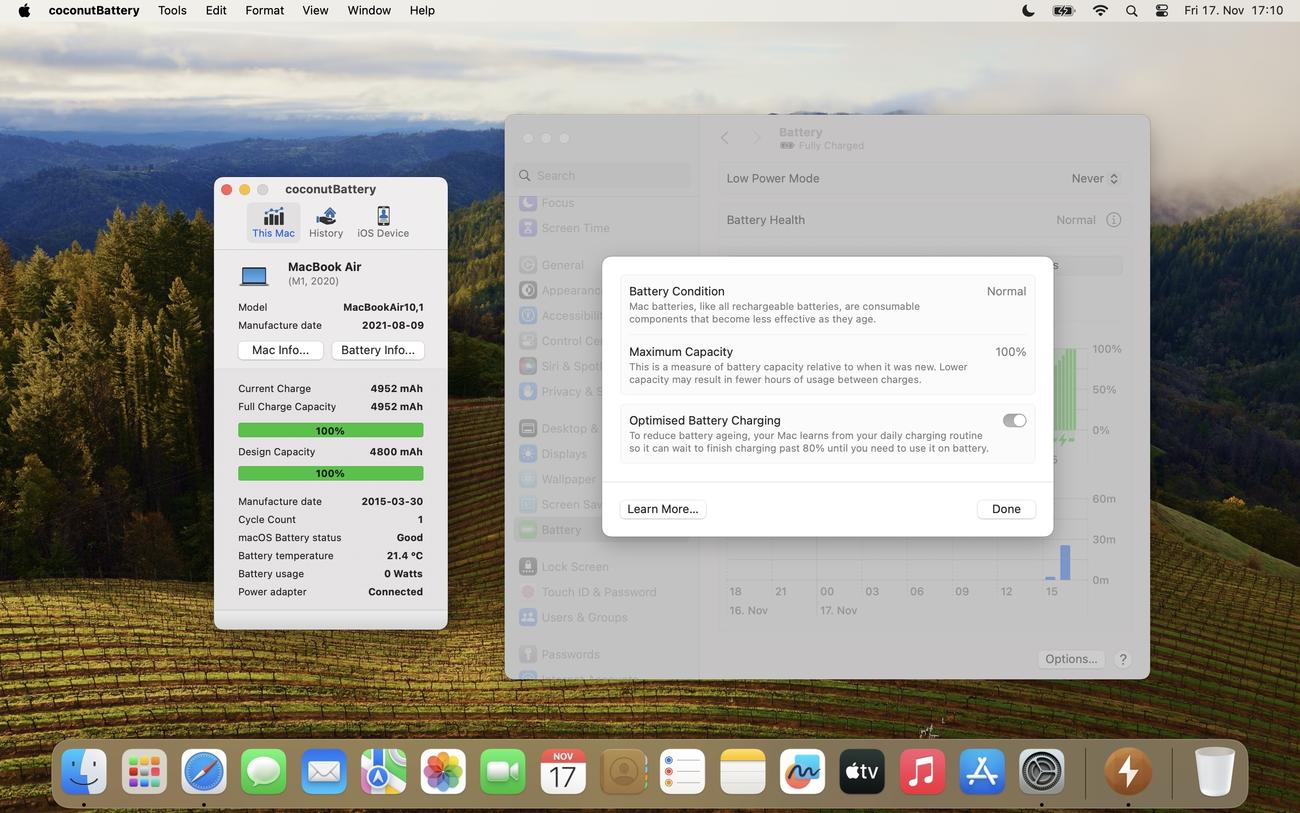Switch to This Mac tab in coconutBattery
This screenshot has width=1300, height=813.
pos(273,222)
